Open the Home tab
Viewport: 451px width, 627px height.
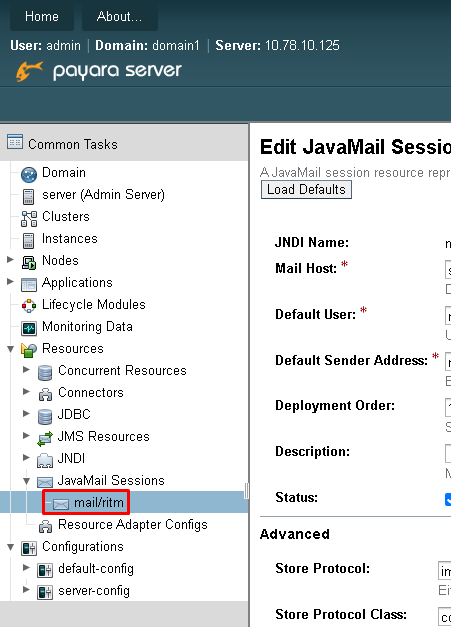[42, 16]
